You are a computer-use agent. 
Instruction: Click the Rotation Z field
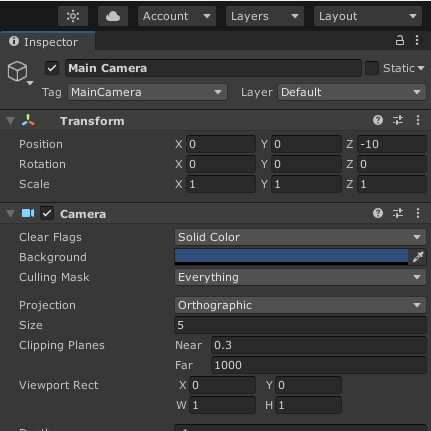(x=392, y=164)
